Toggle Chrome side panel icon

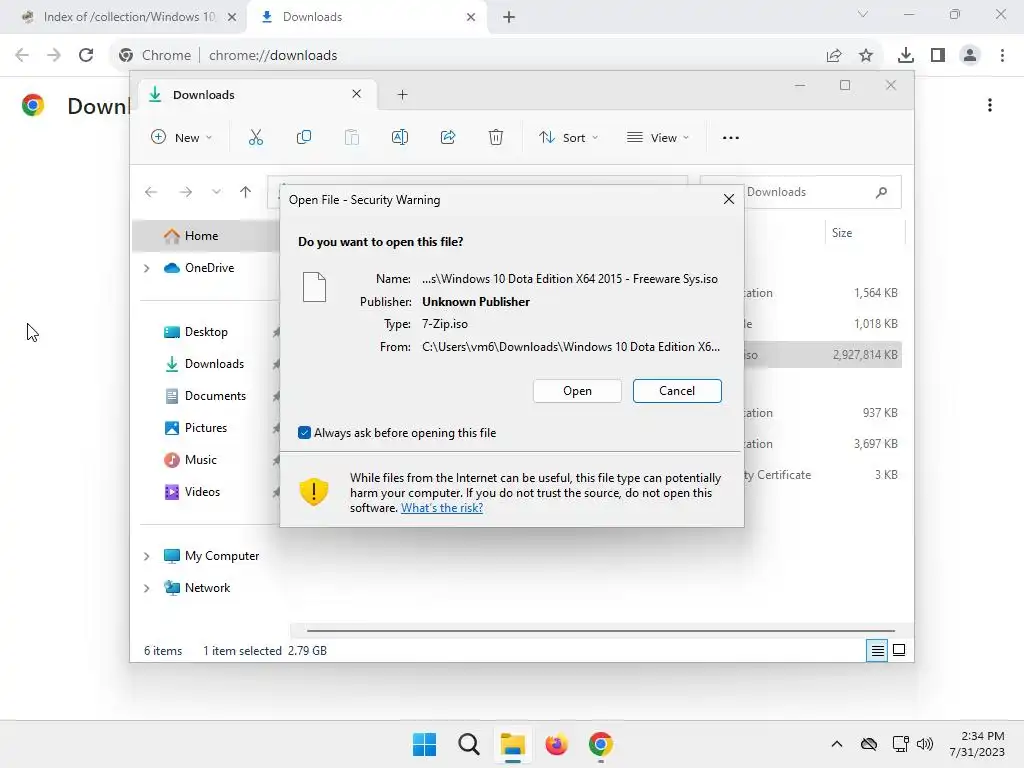point(938,56)
